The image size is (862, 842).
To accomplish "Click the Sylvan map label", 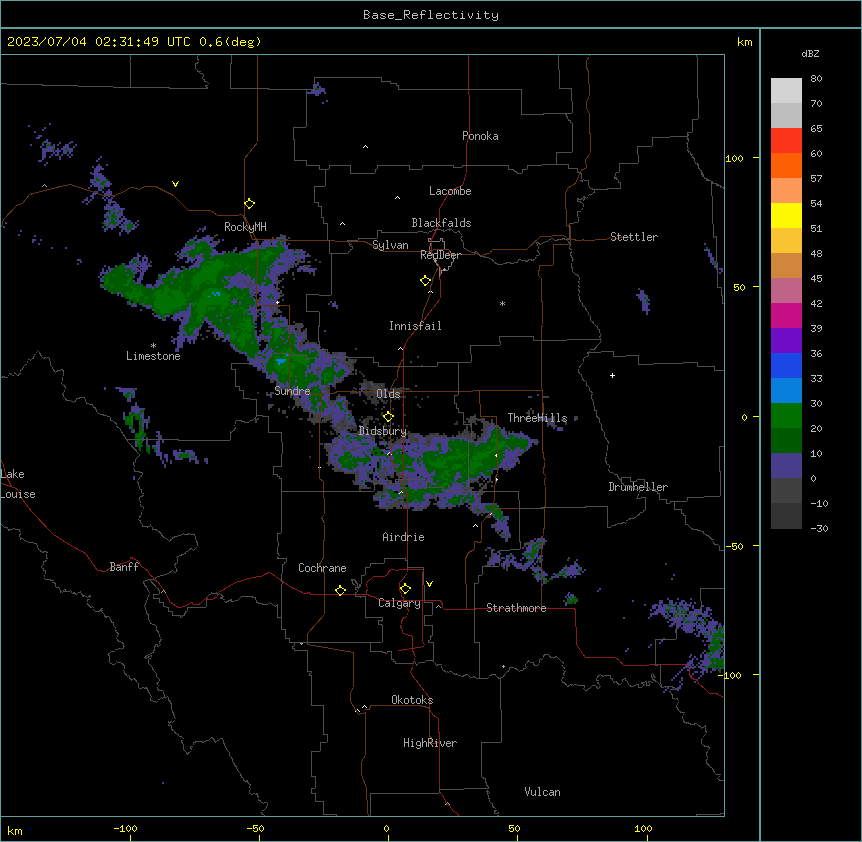I will [390, 245].
